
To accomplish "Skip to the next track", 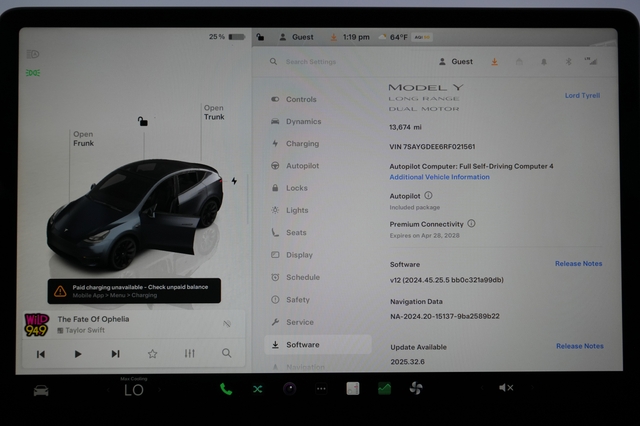I will coord(116,354).
